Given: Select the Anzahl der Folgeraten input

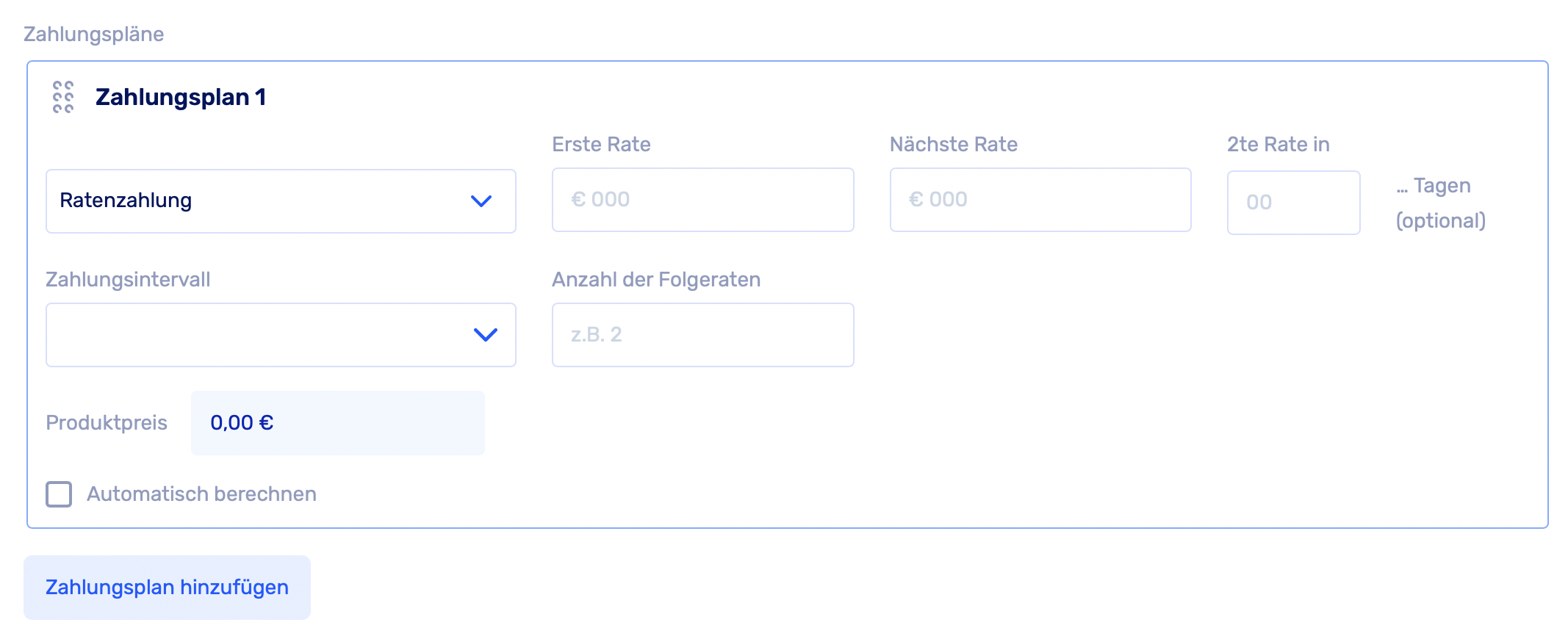Looking at the screenshot, I should [702, 335].
